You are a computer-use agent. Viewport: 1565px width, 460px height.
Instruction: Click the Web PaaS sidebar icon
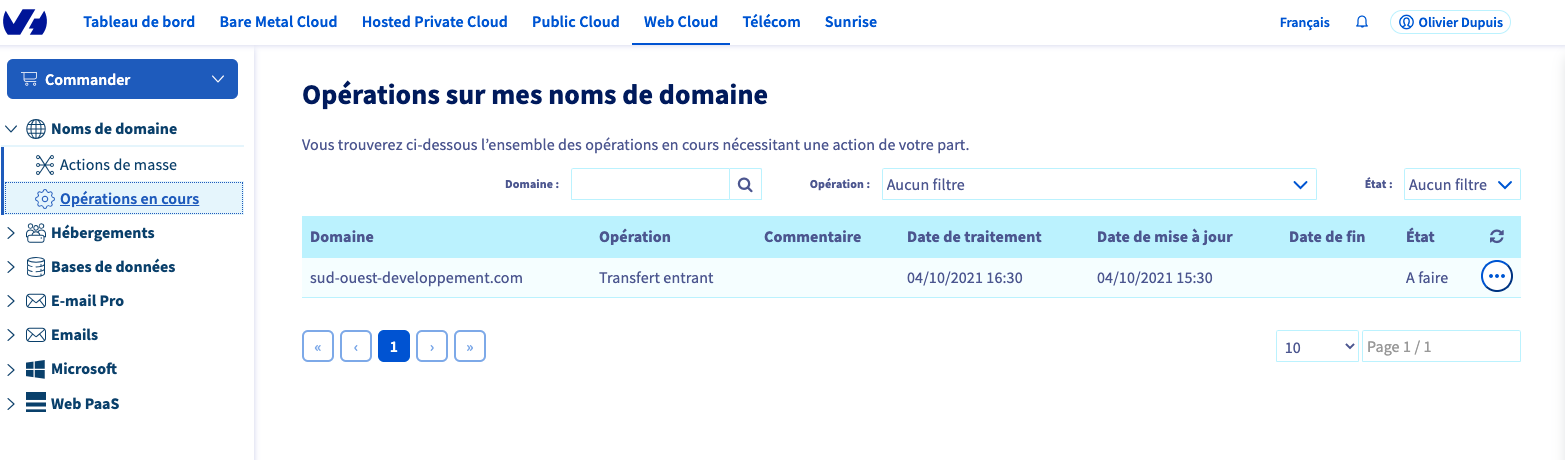[x=36, y=403]
